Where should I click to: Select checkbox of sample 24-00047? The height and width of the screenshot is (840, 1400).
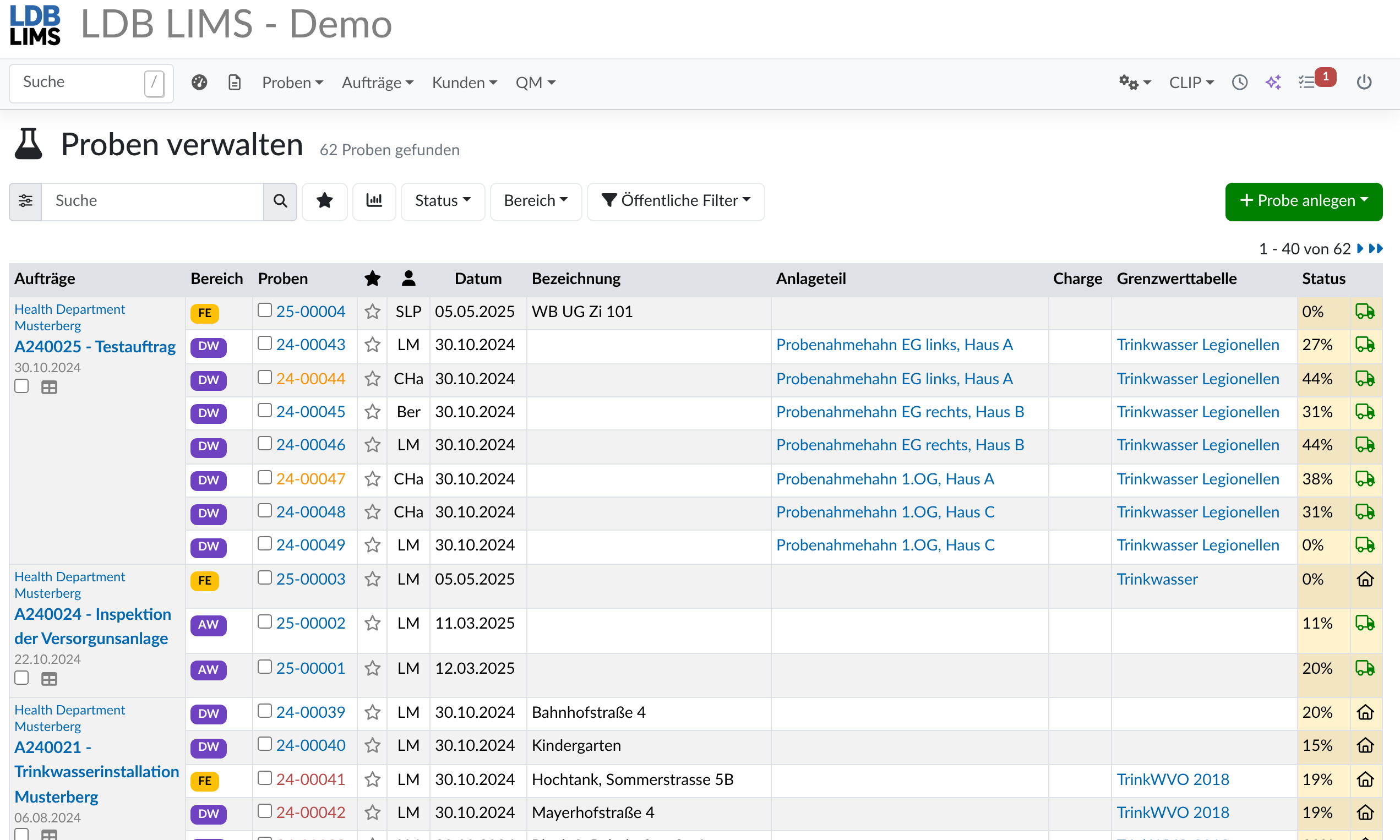[x=264, y=478]
